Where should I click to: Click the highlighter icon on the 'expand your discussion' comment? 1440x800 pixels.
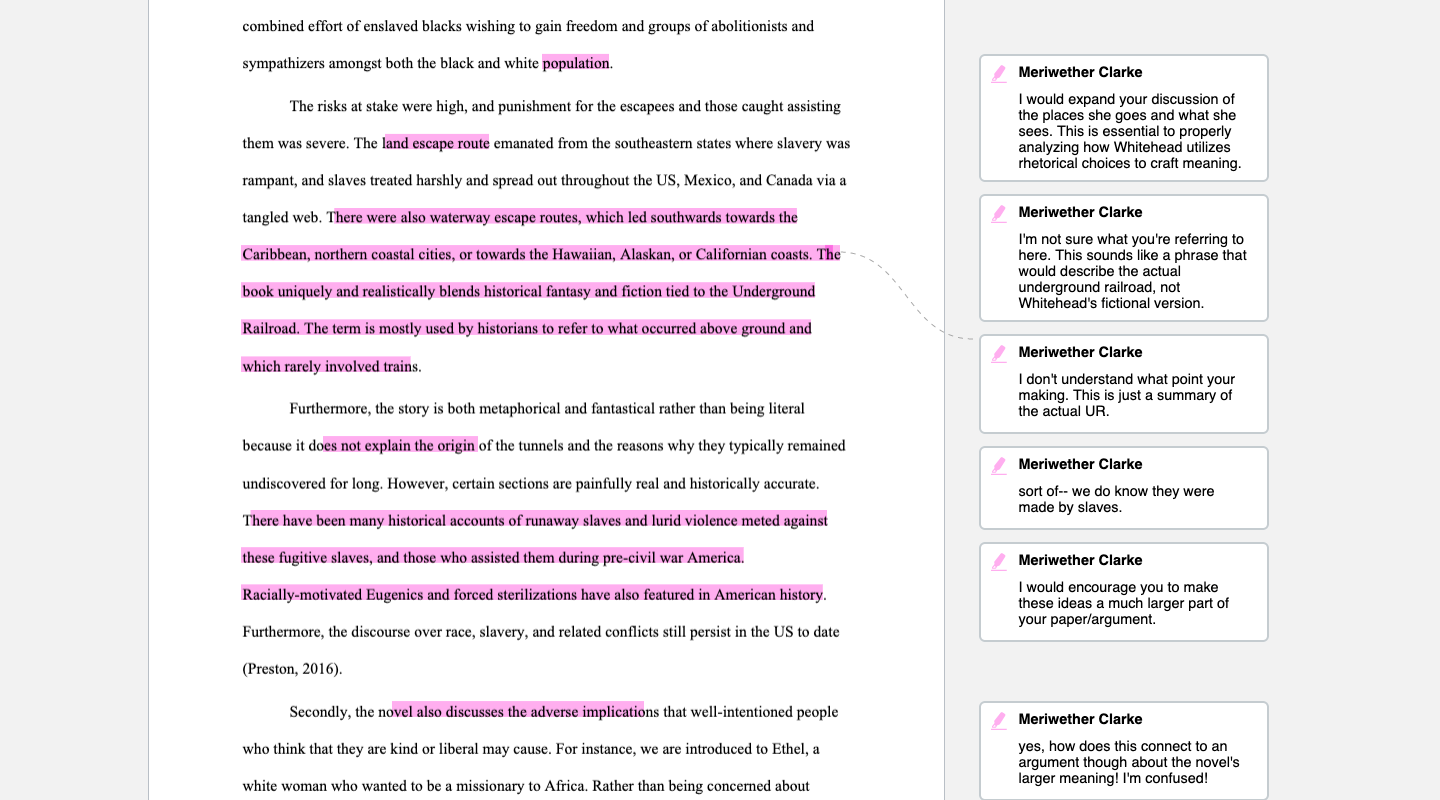tap(999, 73)
